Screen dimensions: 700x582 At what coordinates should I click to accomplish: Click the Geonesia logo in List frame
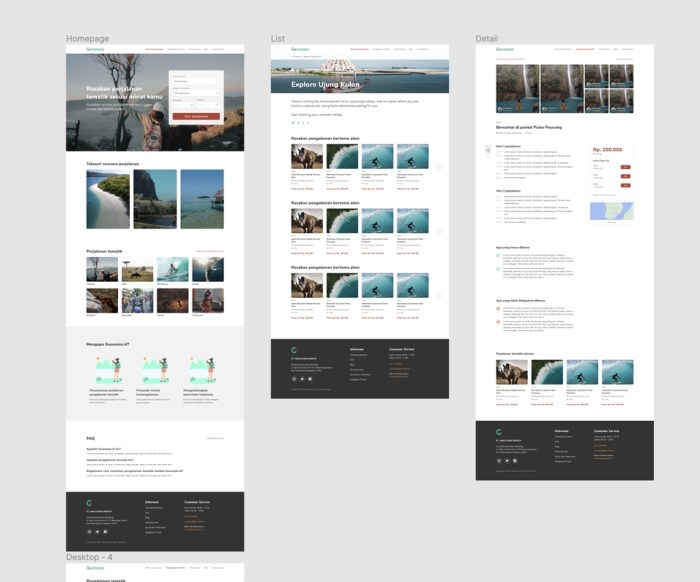click(300, 48)
